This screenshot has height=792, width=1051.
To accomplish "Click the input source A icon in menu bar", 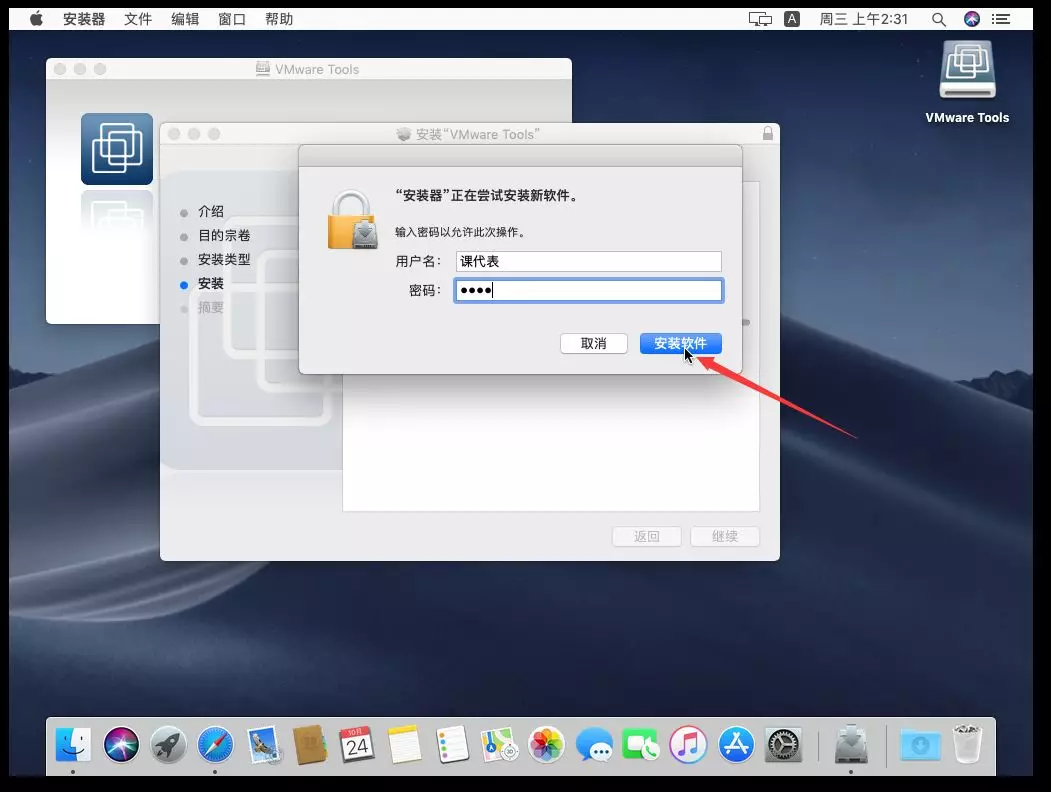I will pyautogui.click(x=792, y=19).
